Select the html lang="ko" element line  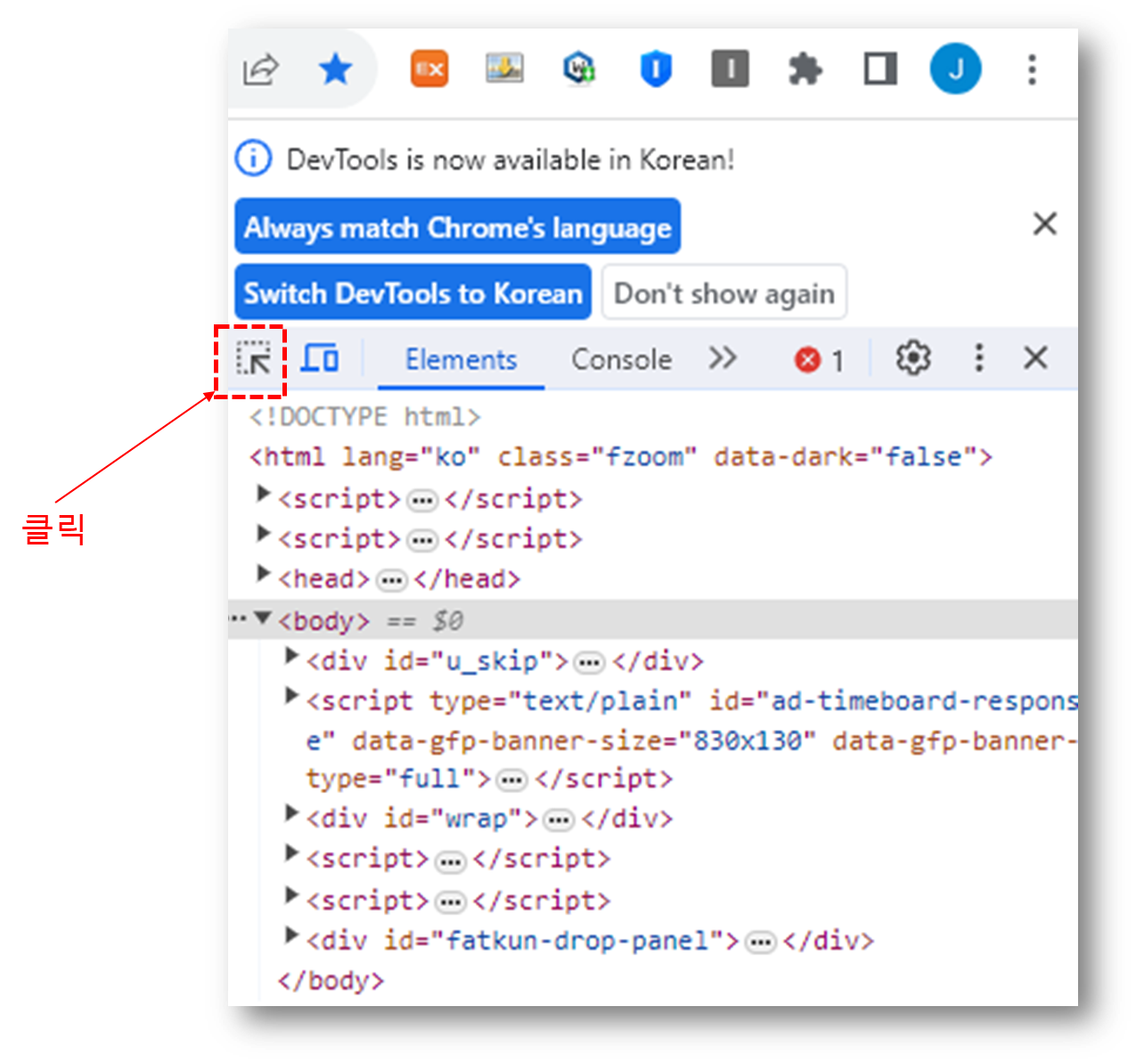point(620,457)
